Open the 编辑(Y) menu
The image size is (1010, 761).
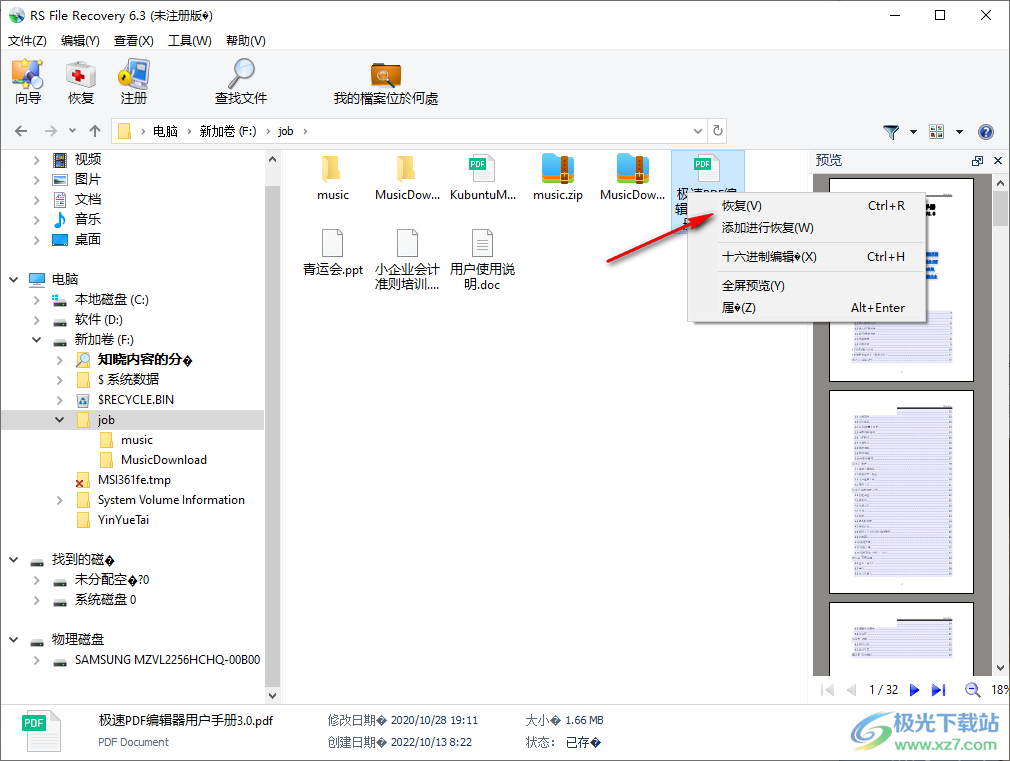pyautogui.click(x=80, y=41)
